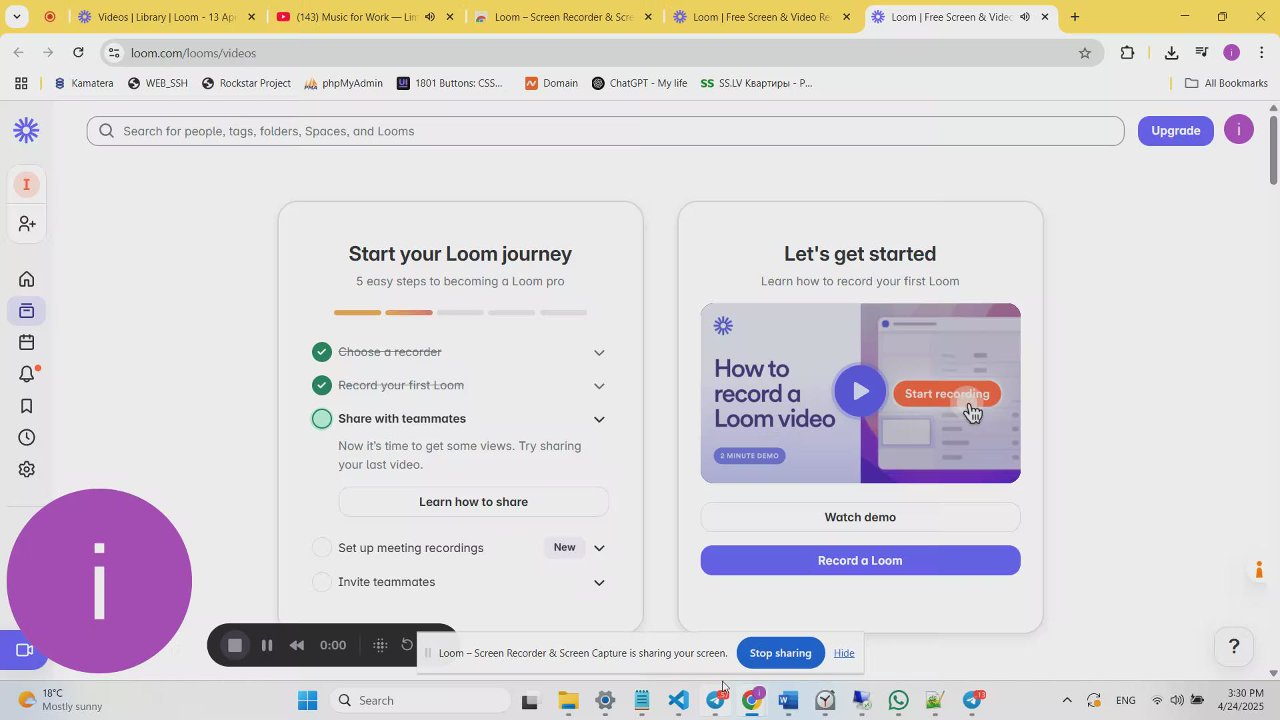The height and width of the screenshot is (720, 1280).
Task: Open Chrome three-dot menu
Action: 1262,53
